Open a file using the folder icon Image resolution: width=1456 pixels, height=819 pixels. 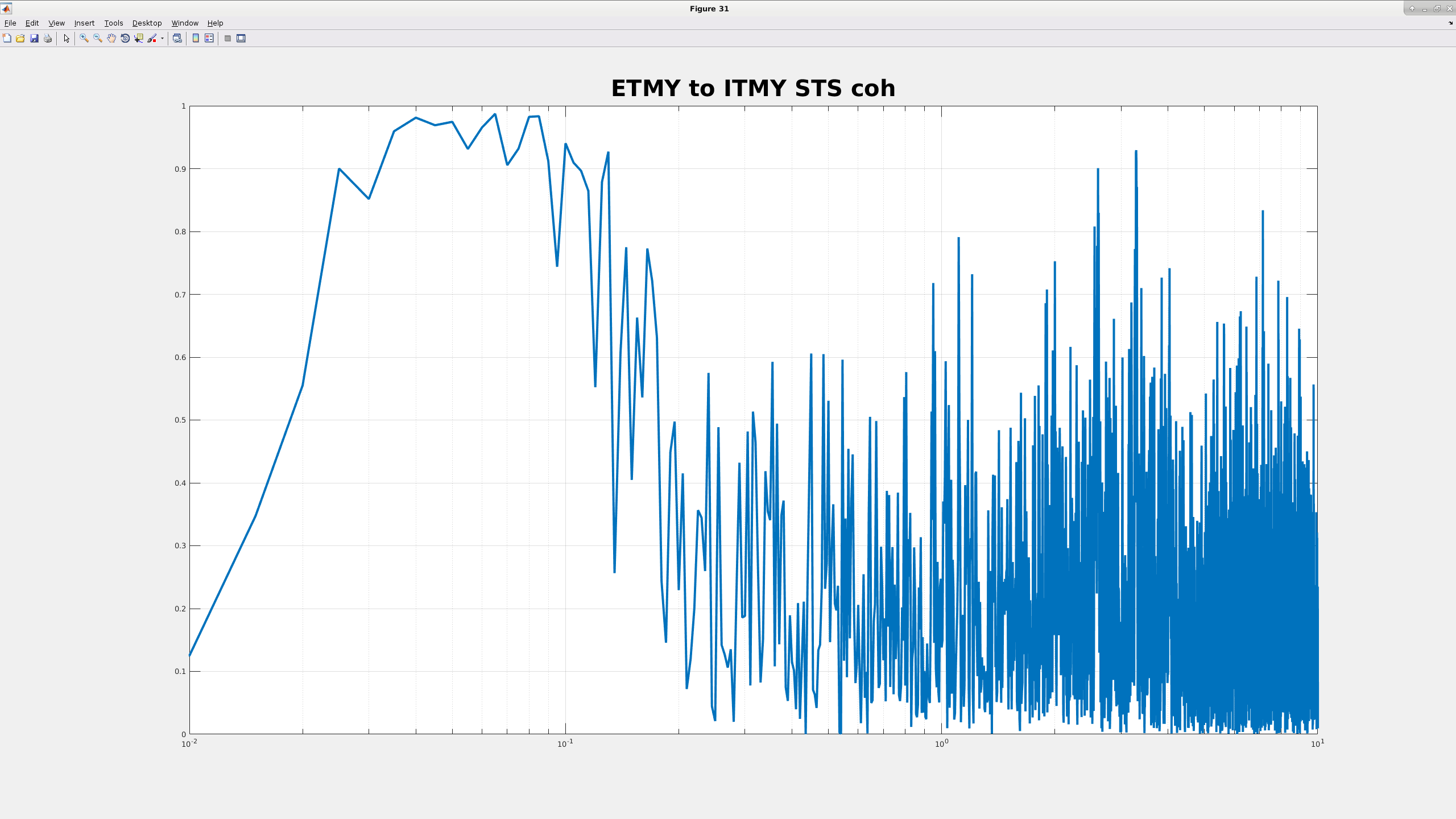[x=20, y=38]
